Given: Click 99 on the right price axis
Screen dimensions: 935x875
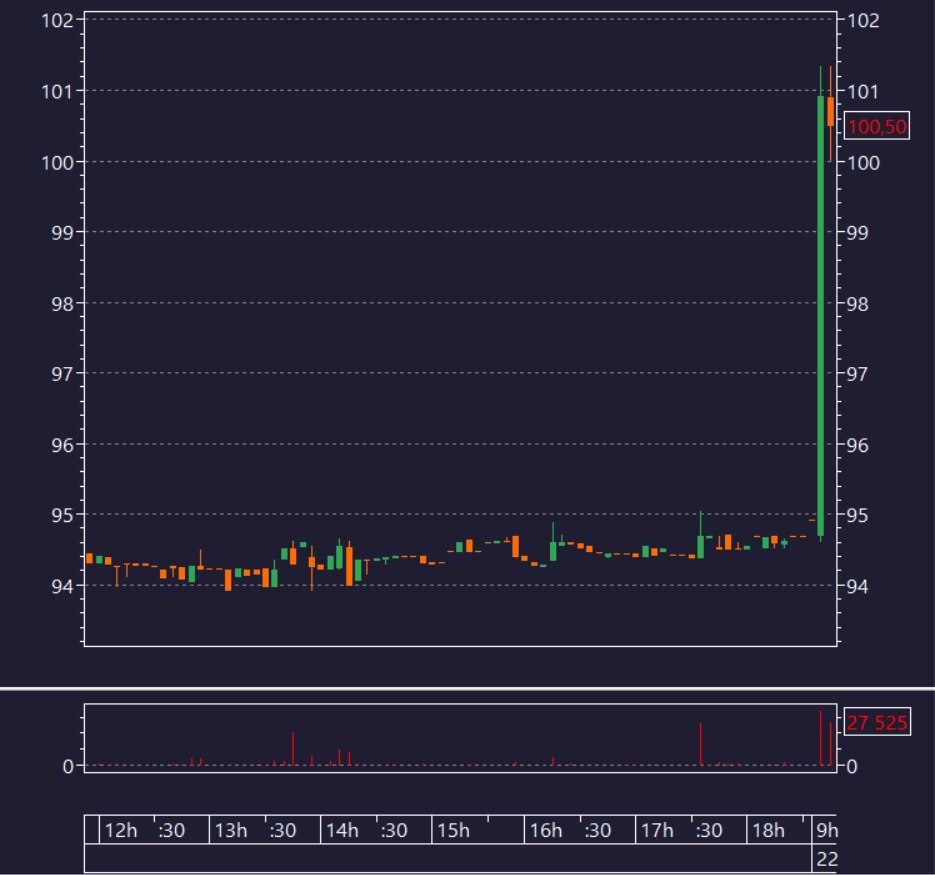Looking at the screenshot, I should [x=857, y=233].
